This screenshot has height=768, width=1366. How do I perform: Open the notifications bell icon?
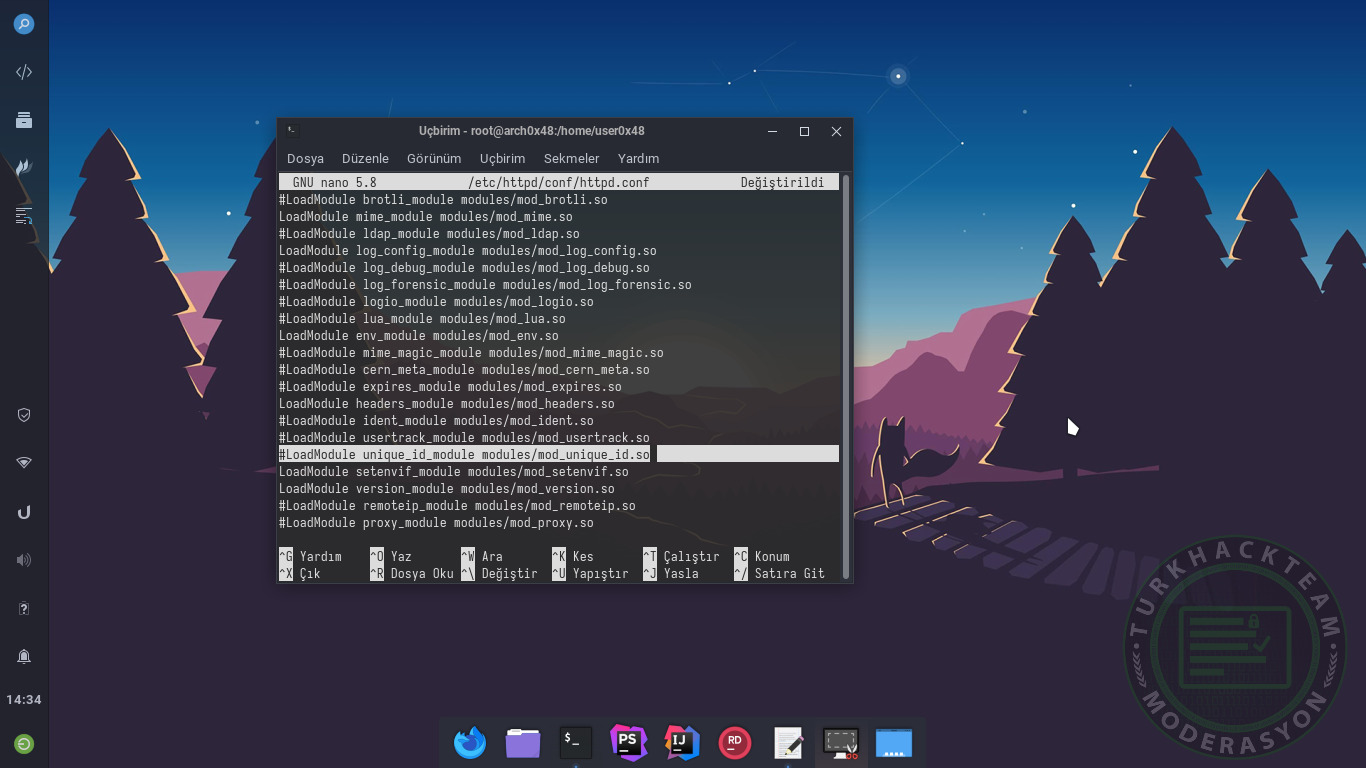(24, 656)
